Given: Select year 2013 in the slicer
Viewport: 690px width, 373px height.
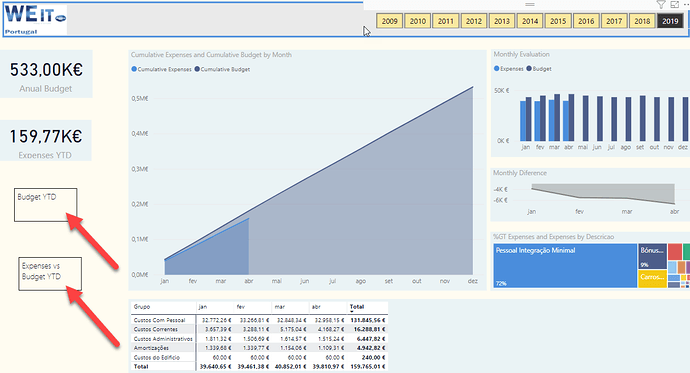Looking at the screenshot, I should click(502, 21).
